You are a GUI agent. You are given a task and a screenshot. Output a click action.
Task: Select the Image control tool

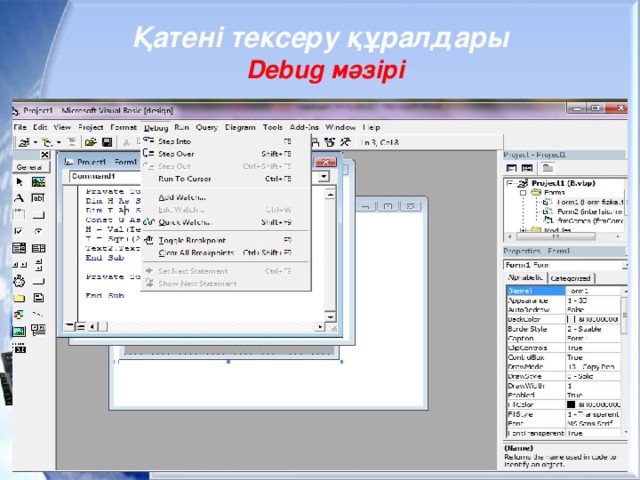point(19,331)
